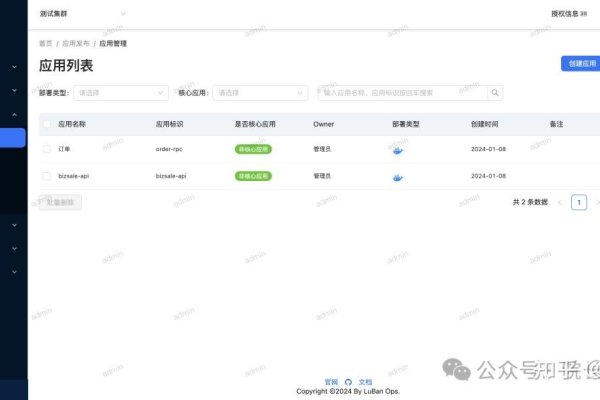Click 授权信息 in the top bar
Screen dimensions: 600x400
pos(565,14)
